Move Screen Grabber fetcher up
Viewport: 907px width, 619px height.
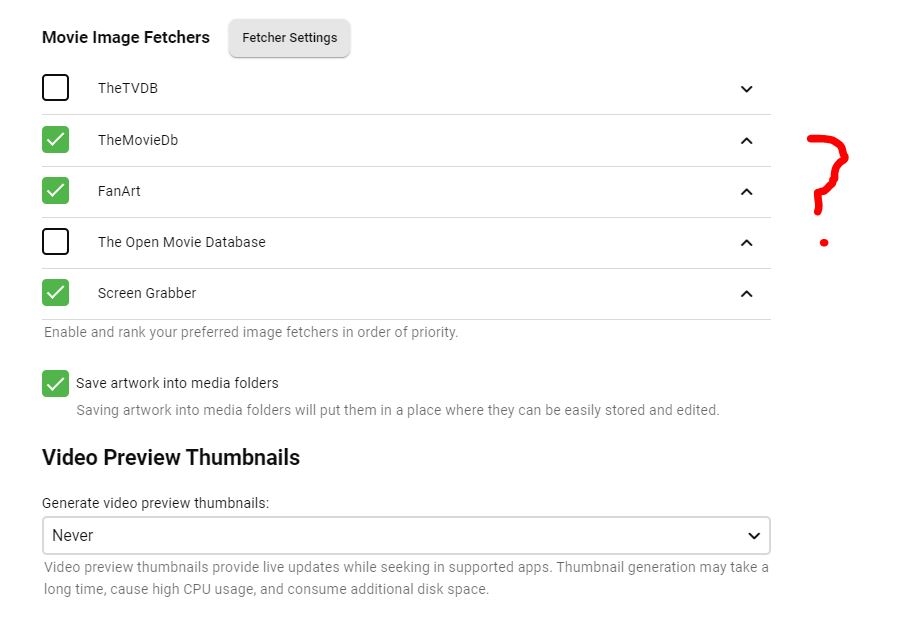(x=746, y=294)
